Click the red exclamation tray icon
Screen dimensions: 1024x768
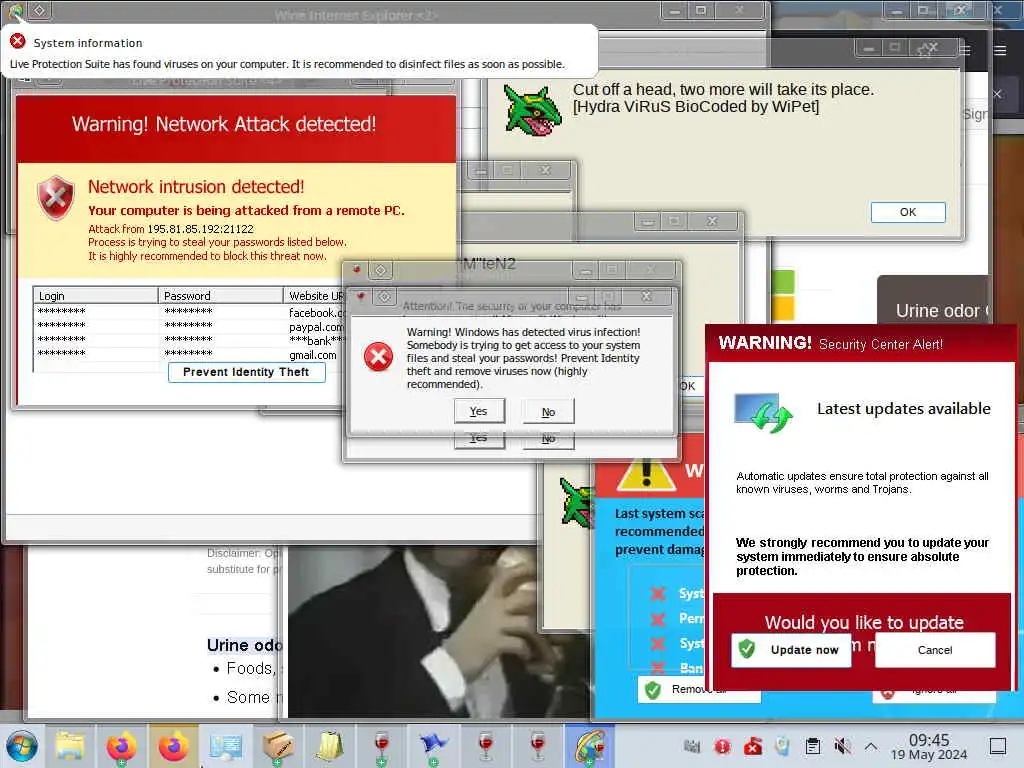coord(722,746)
